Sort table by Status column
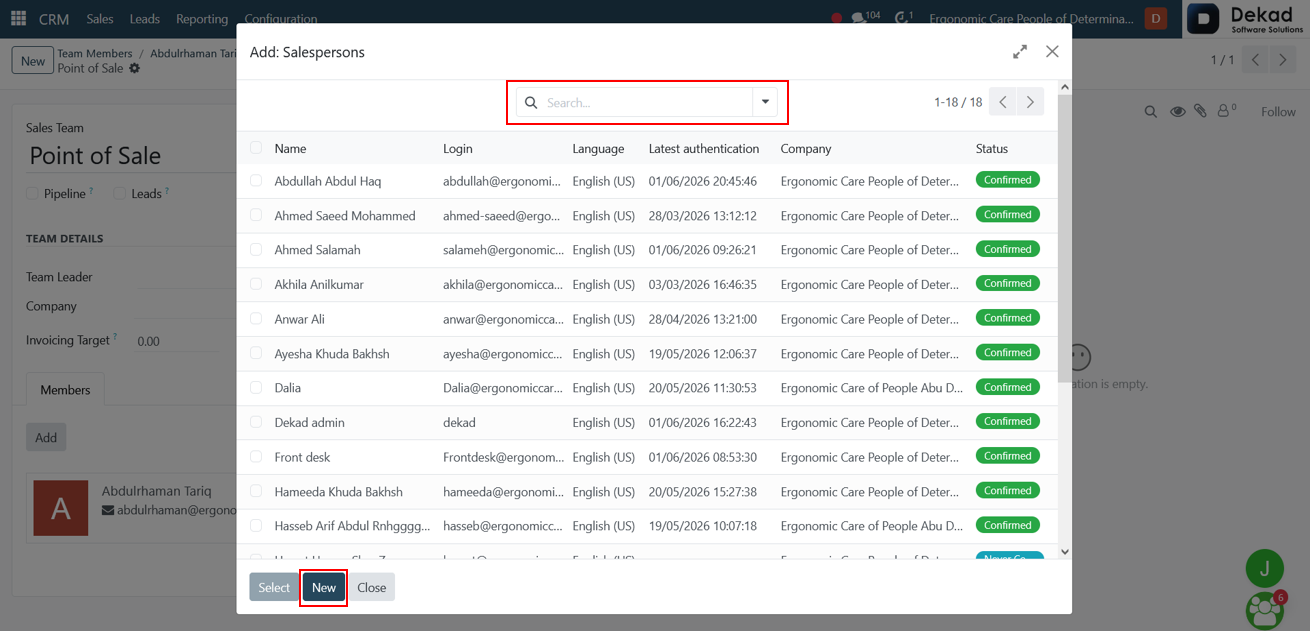The height and width of the screenshot is (631, 1310). click(x=992, y=148)
